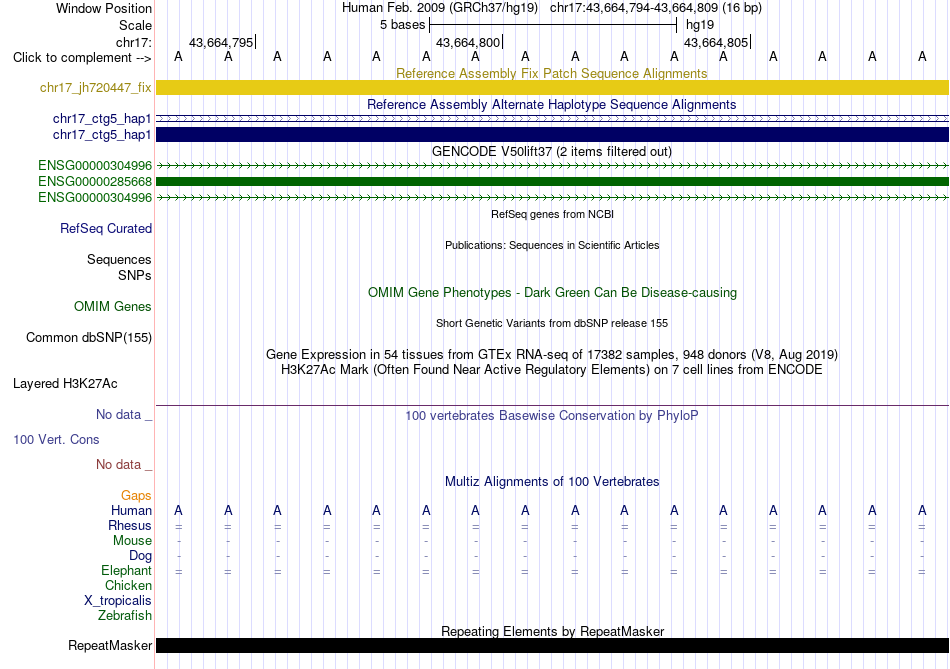Select the Sequences subtrack label
This screenshot has height=669, width=950.
pyautogui.click(x=119, y=259)
